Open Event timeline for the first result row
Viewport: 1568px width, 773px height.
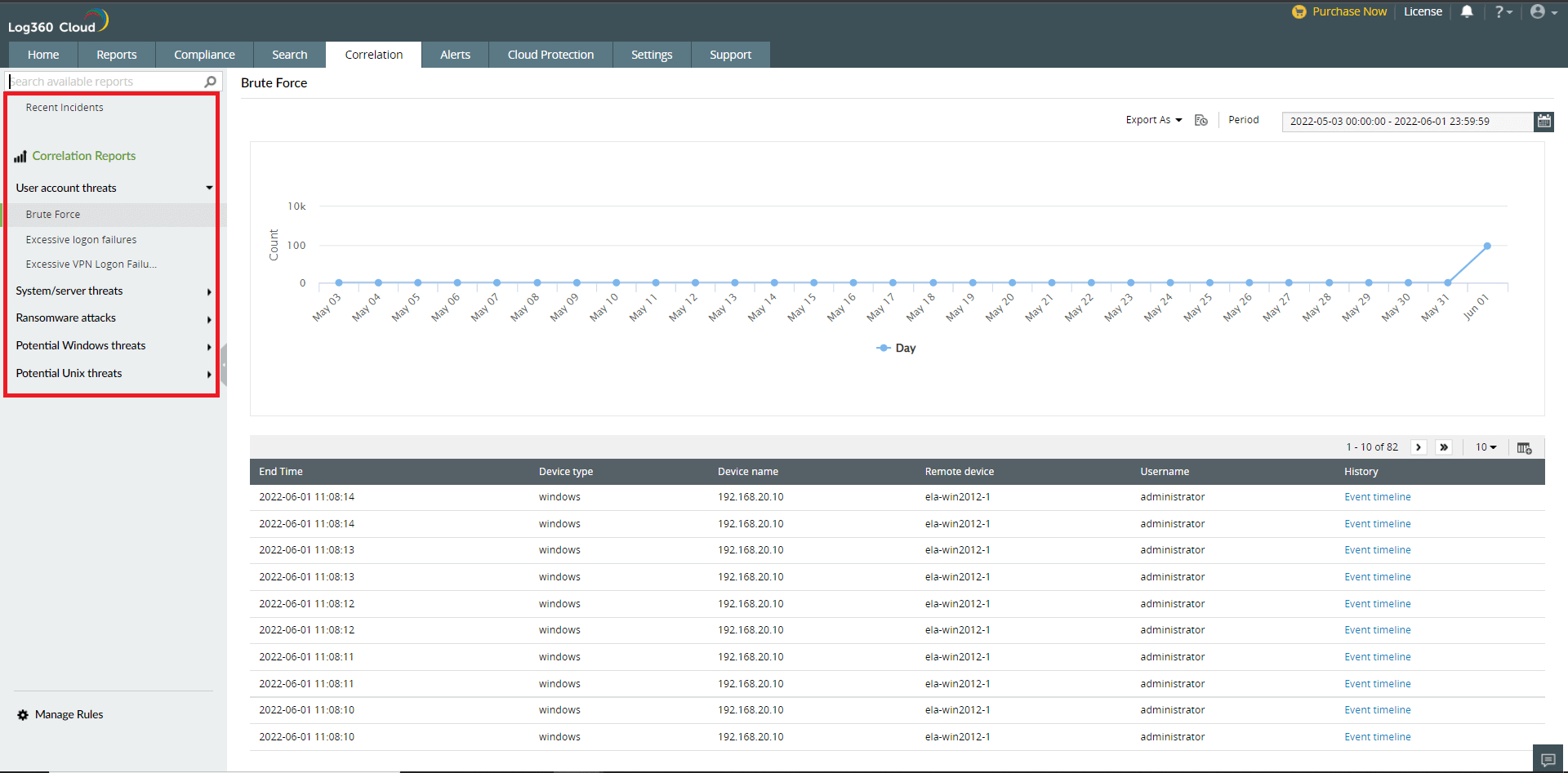coord(1377,496)
